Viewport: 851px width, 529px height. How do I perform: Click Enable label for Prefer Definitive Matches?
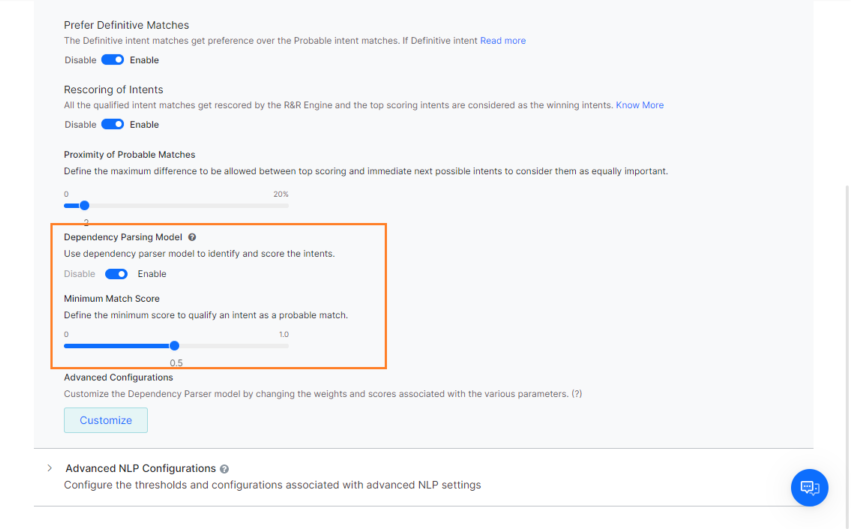tap(144, 60)
